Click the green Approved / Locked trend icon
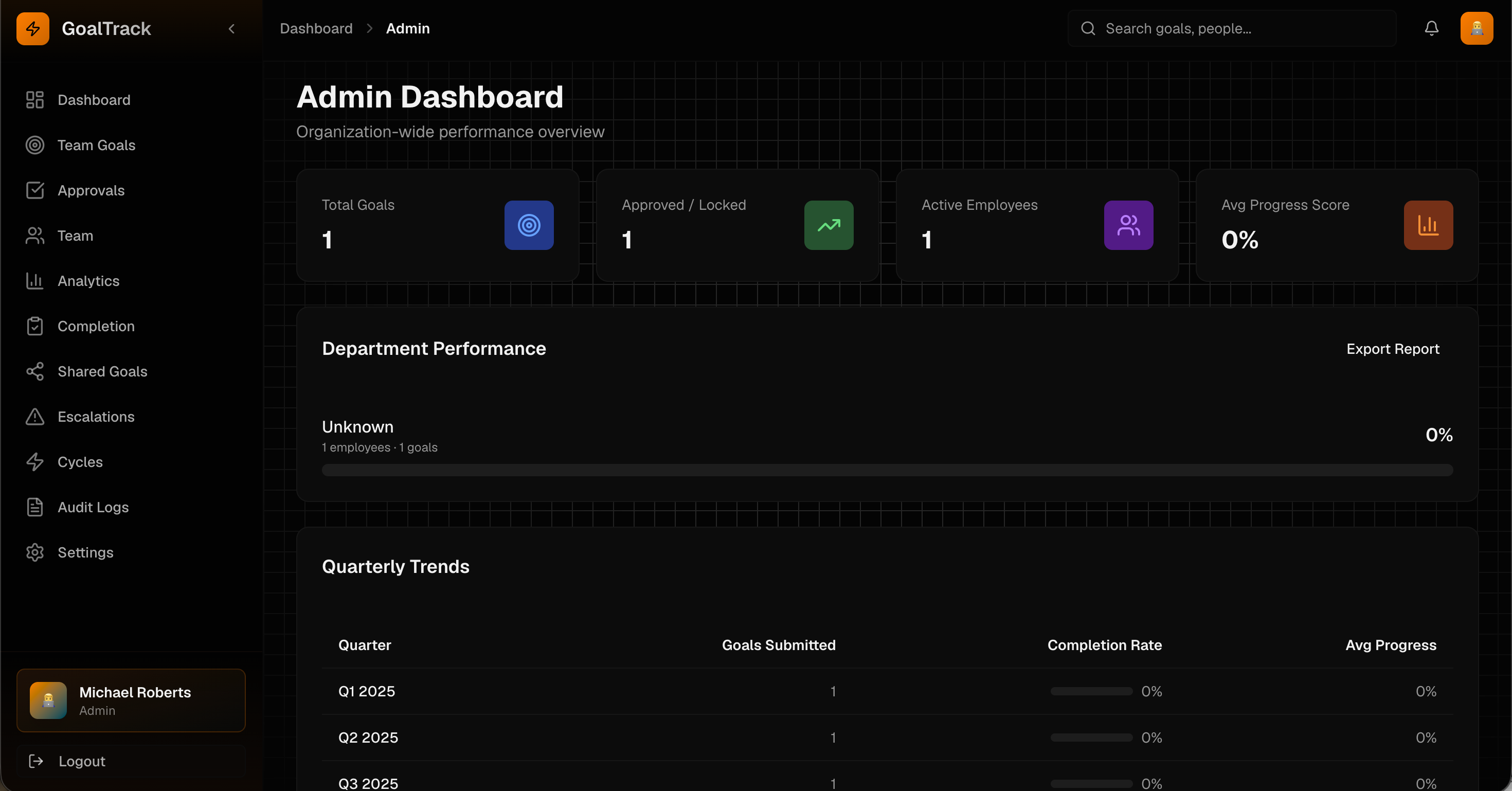The height and width of the screenshot is (791, 1512). coord(829,225)
